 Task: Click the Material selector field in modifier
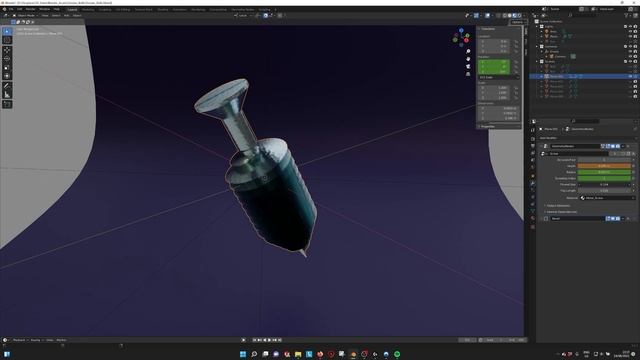tap(606, 198)
